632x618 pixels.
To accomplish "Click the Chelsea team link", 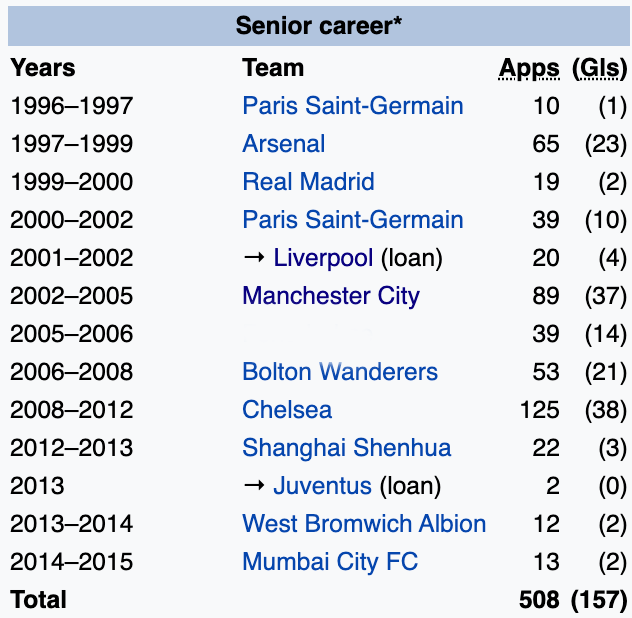I will 287,410.
